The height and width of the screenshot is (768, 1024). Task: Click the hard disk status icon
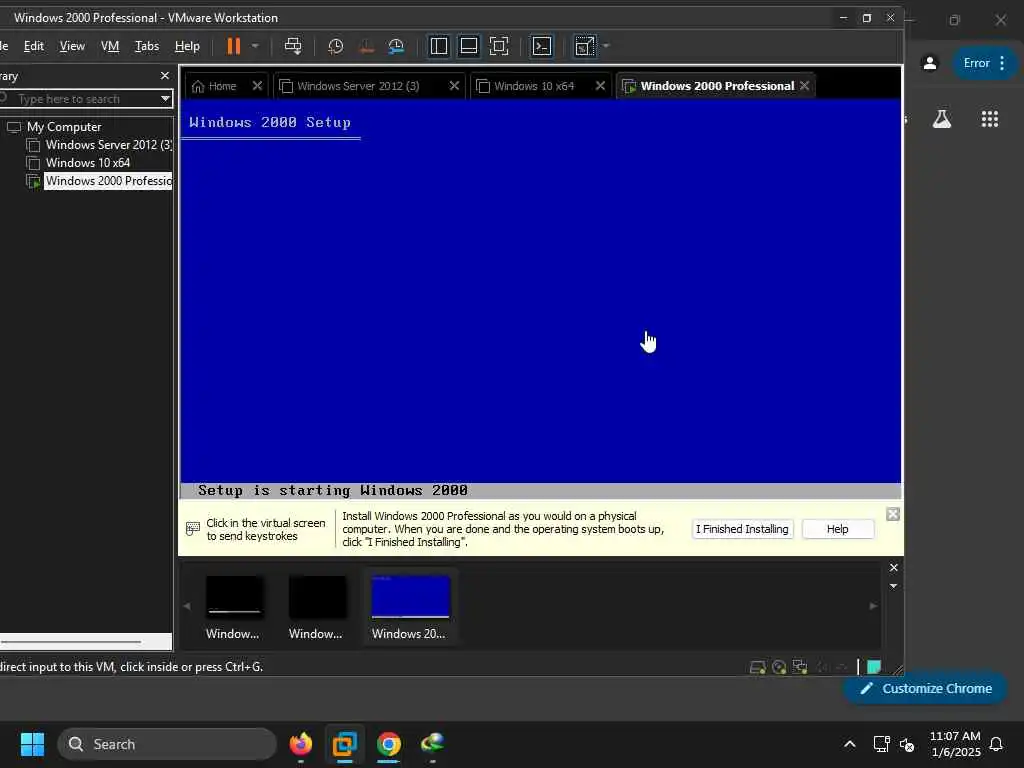click(758, 667)
